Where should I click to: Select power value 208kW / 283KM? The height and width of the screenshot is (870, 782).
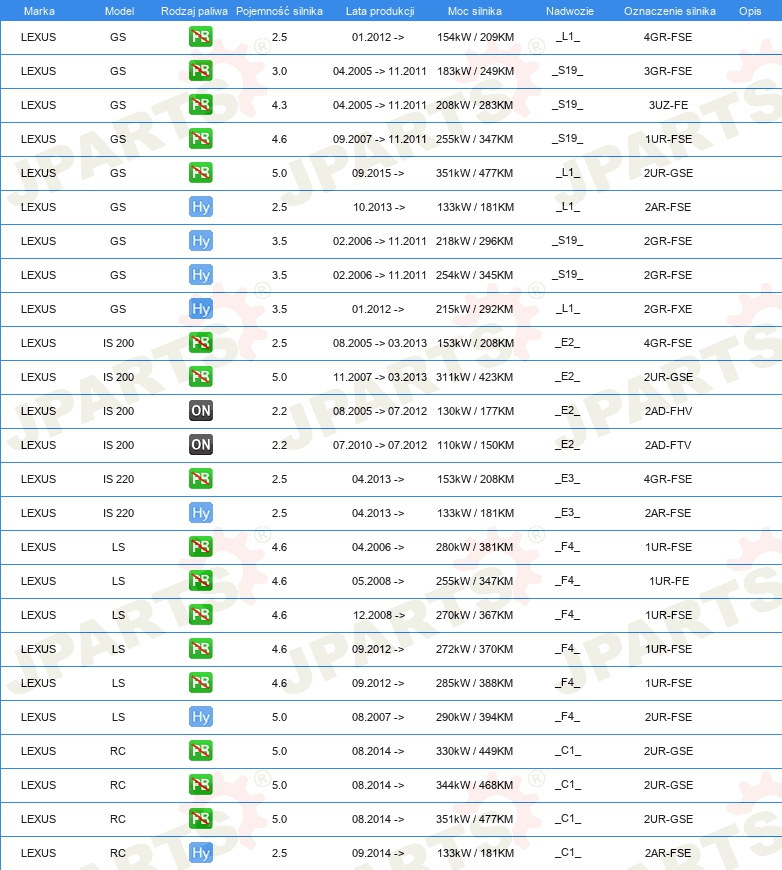pyautogui.click(x=475, y=105)
